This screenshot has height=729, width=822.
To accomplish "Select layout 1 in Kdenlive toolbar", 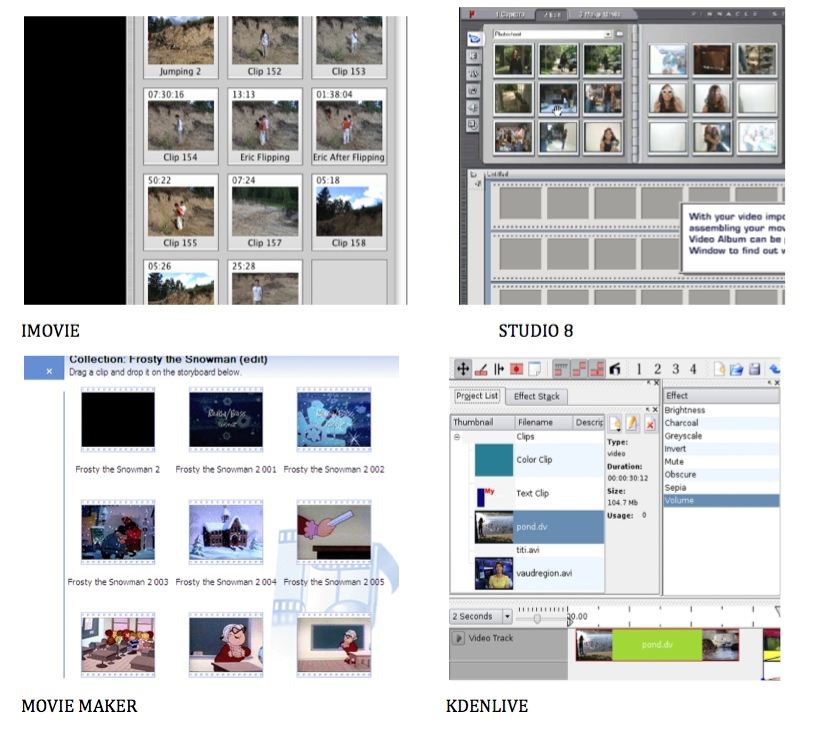I will [639, 369].
